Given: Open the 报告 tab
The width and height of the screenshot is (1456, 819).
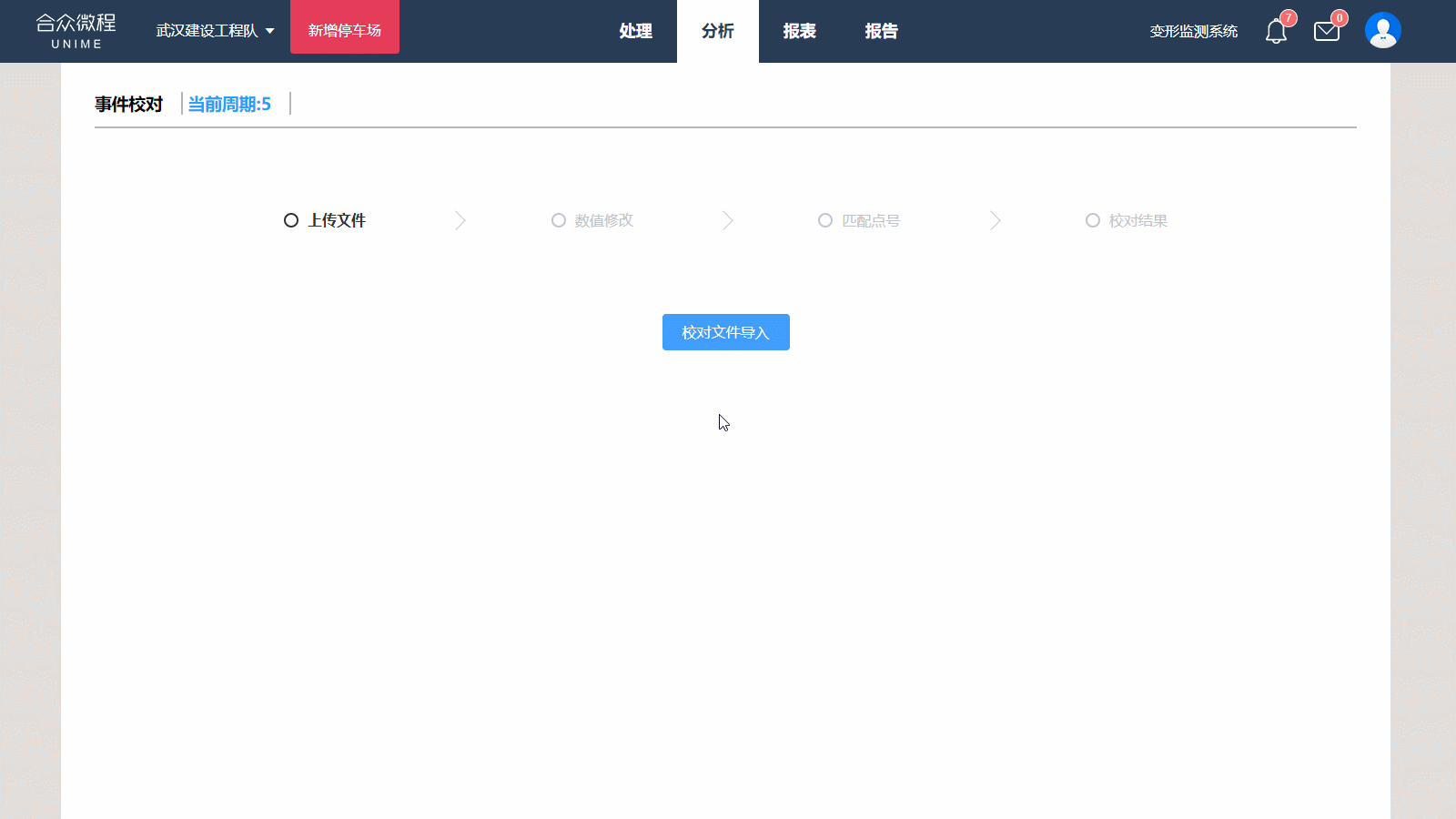Looking at the screenshot, I should (x=881, y=31).
